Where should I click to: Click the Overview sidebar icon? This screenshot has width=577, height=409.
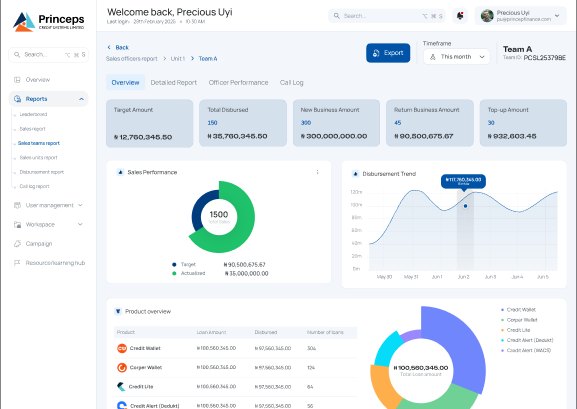coord(17,80)
